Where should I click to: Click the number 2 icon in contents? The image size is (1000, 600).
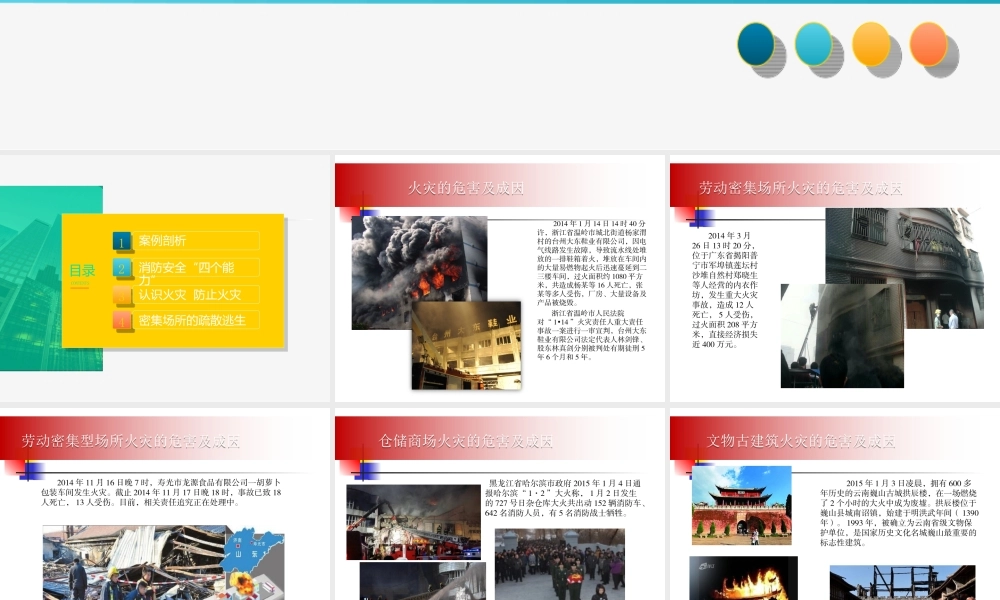pyautogui.click(x=122, y=268)
